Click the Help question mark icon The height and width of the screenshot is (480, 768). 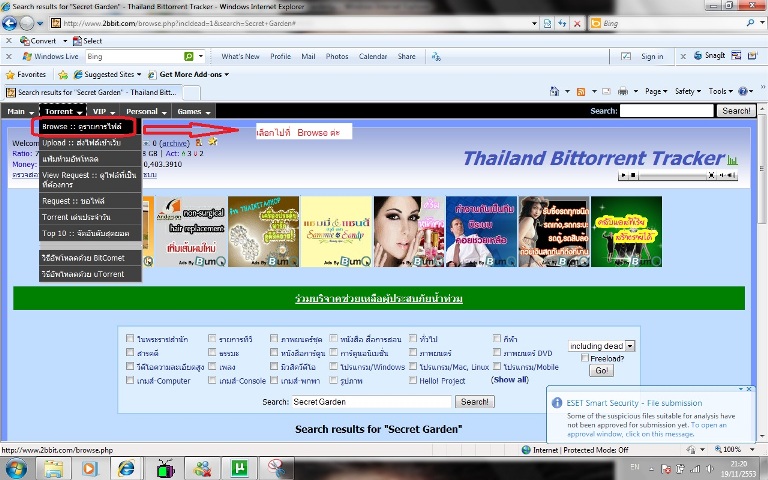(743, 91)
